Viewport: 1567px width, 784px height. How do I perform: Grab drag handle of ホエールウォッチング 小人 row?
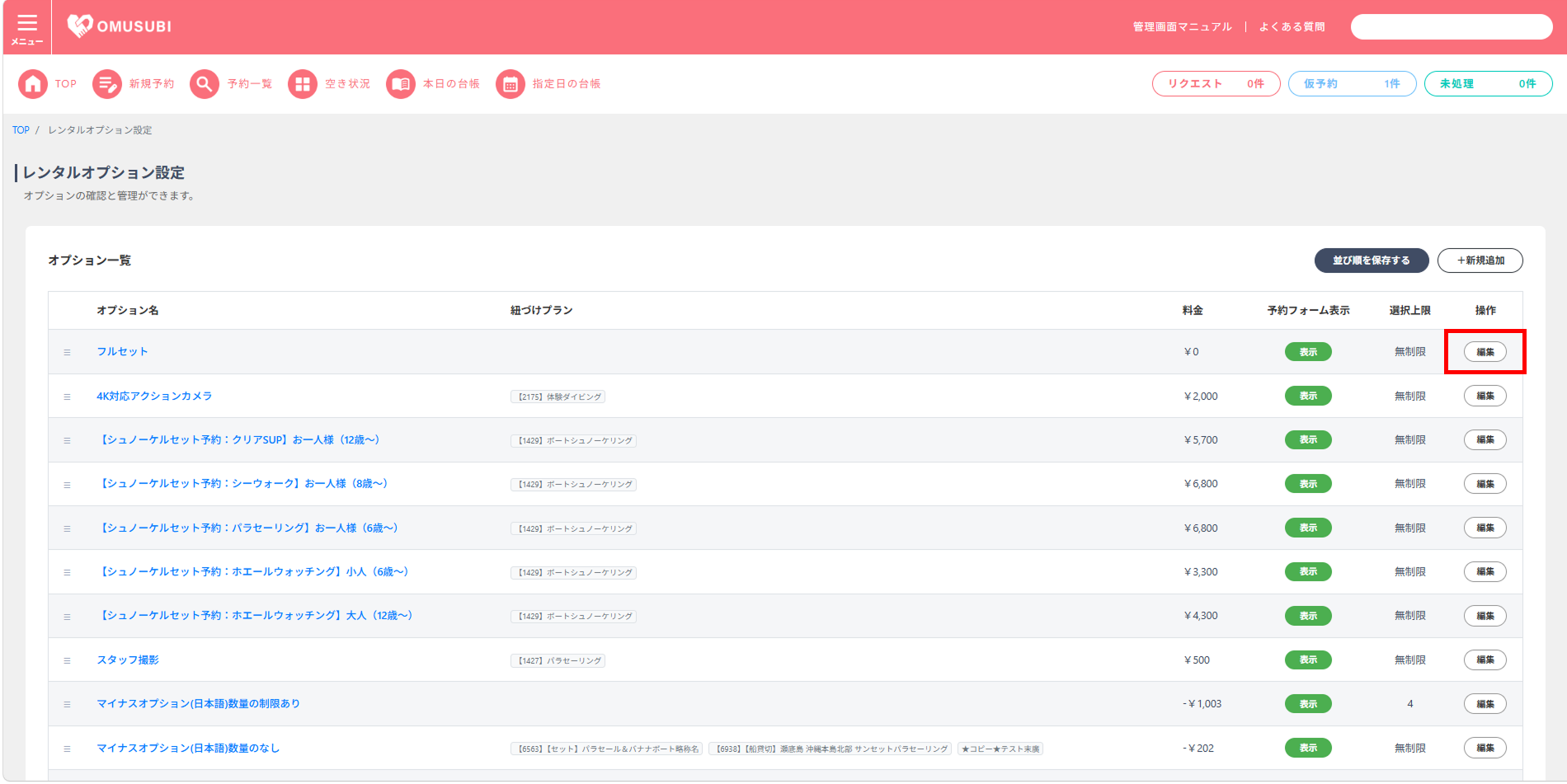tap(67, 572)
